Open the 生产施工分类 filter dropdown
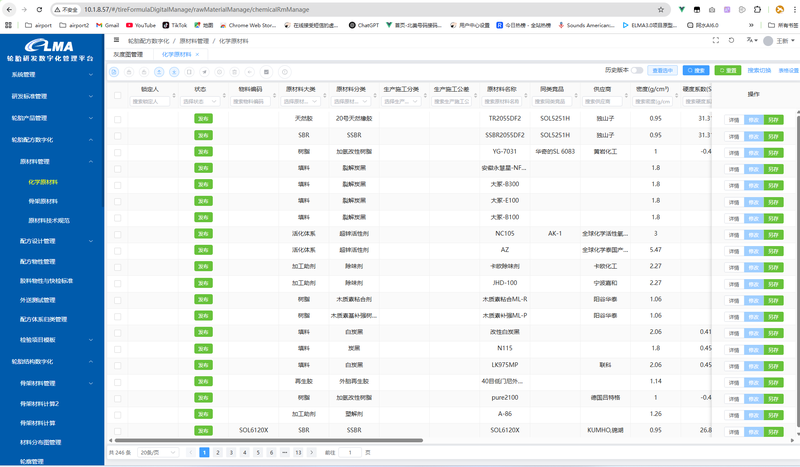Image resolution: width=800 pixels, height=467 pixels. 401,102
